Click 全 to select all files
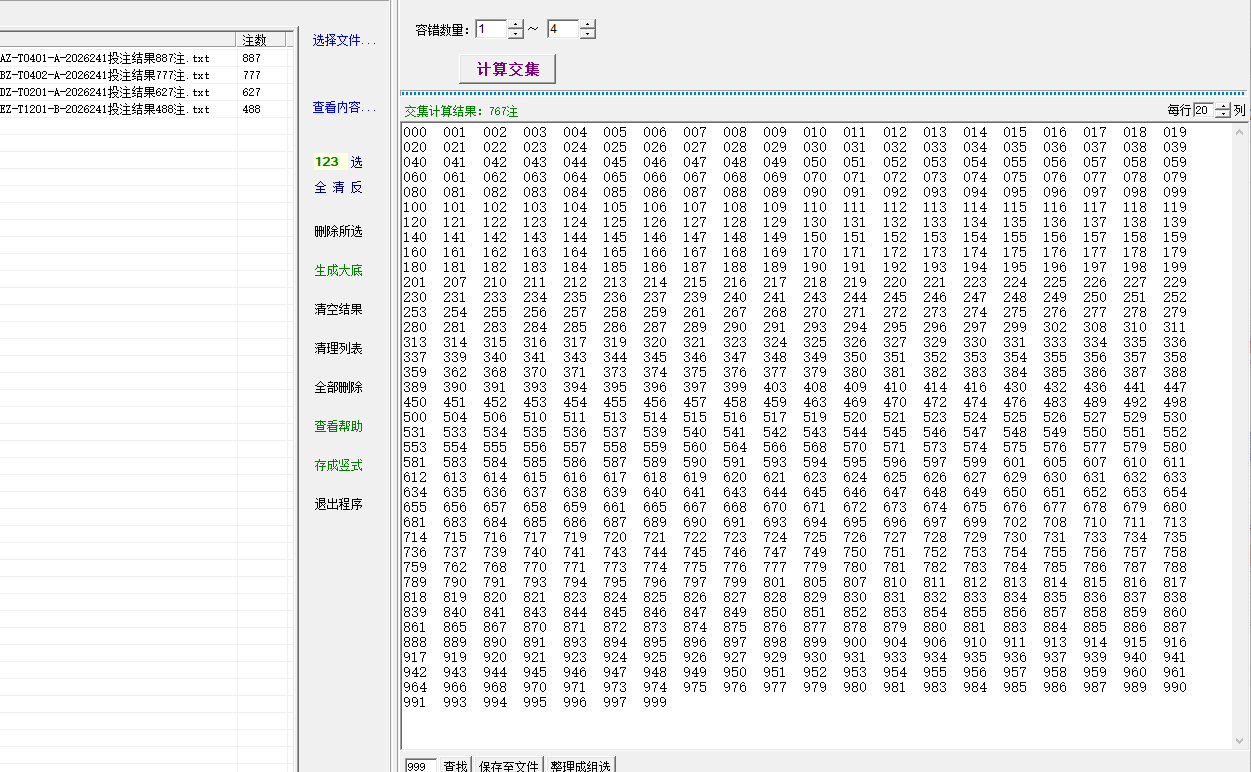 point(321,187)
